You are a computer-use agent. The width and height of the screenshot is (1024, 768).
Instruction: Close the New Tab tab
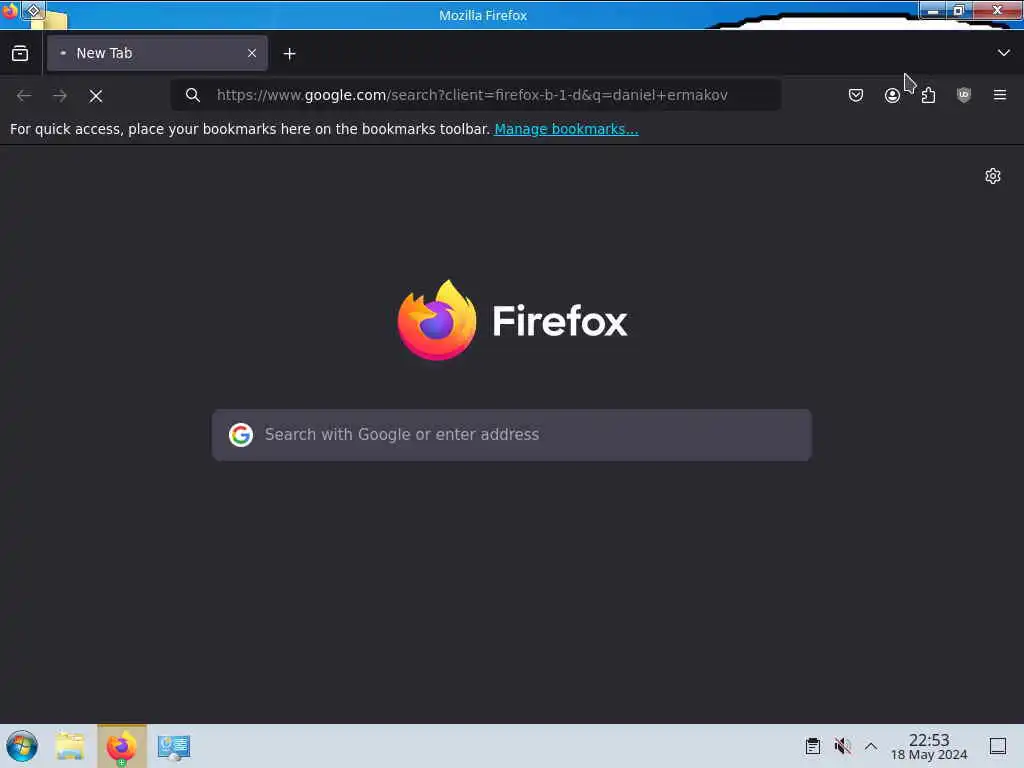click(252, 54)
